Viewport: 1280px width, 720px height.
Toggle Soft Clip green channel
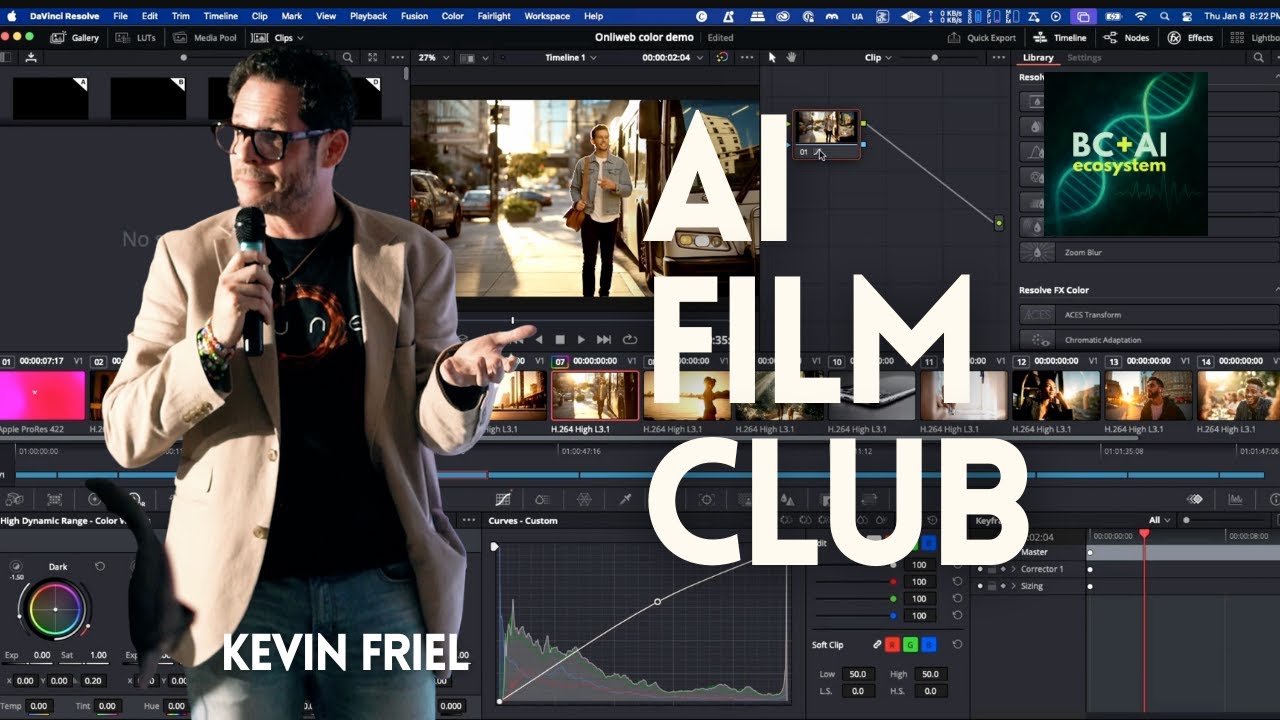pos(912,645)
